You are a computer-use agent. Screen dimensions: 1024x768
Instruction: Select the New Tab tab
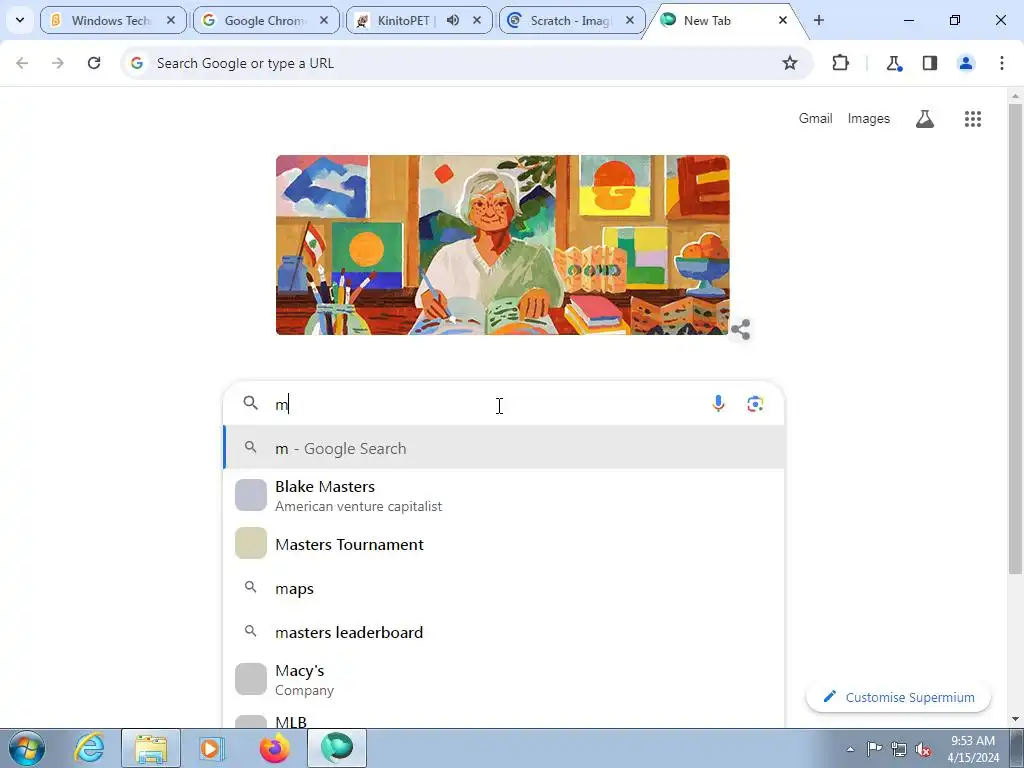(x=724, y=20)
